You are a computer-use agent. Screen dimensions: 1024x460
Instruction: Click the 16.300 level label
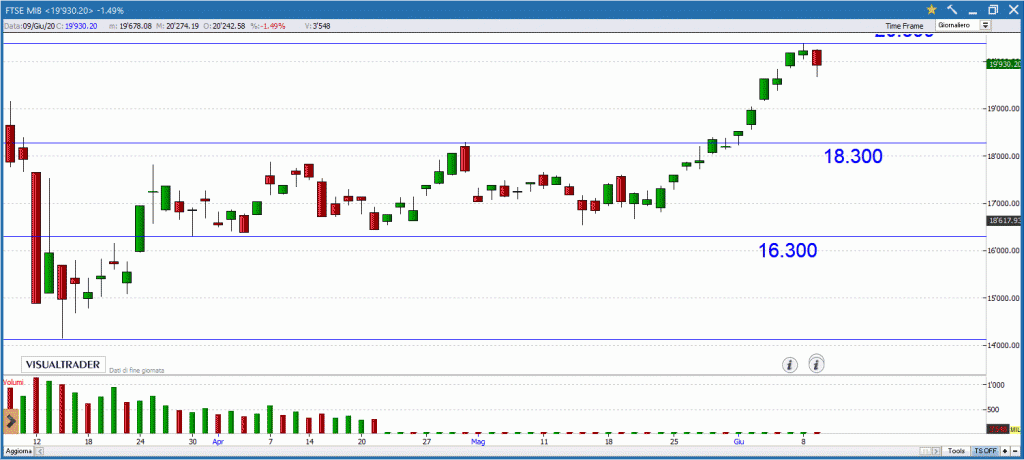(788, 250)
